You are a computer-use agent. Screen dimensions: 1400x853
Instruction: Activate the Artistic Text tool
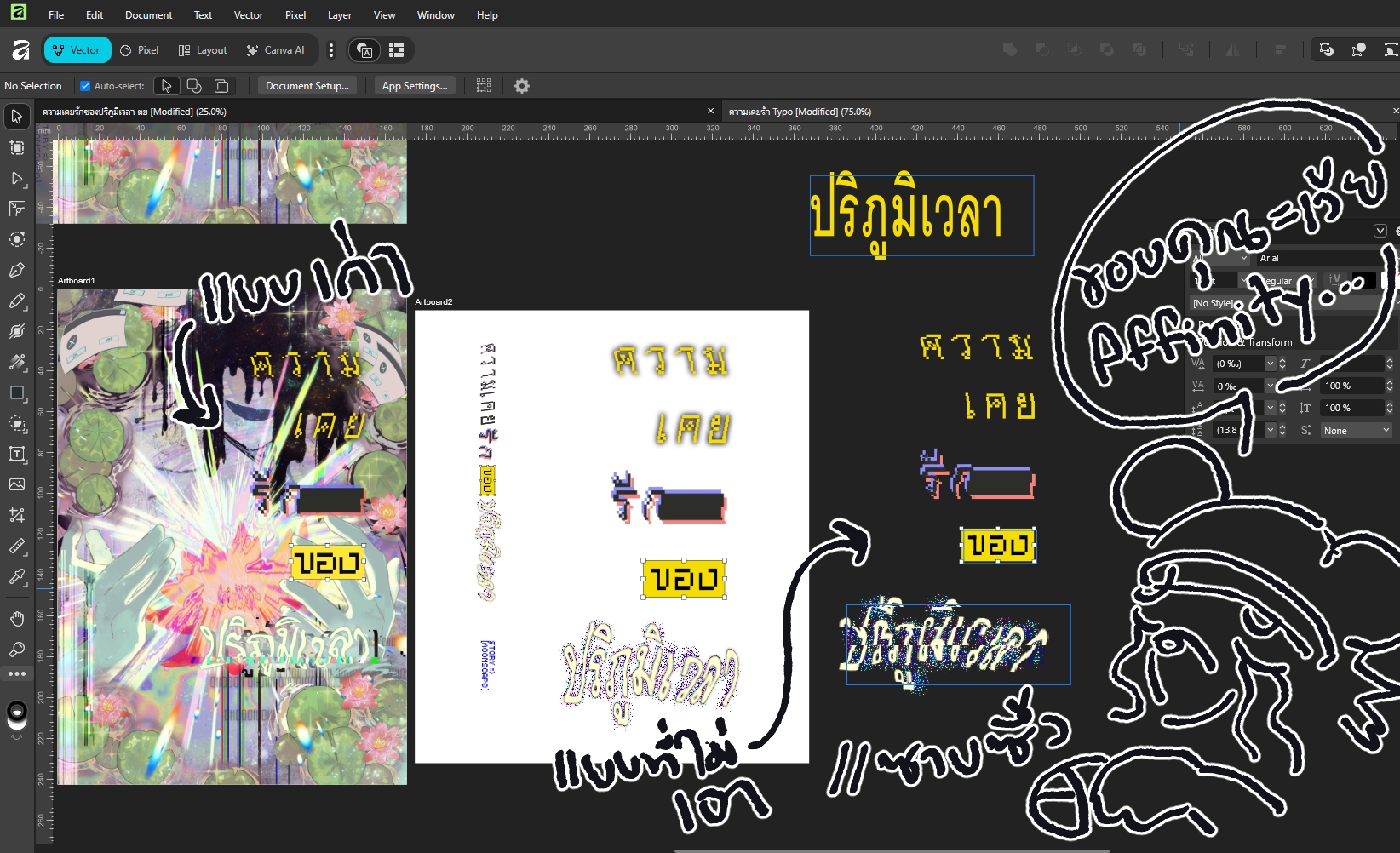click(16, 455)
